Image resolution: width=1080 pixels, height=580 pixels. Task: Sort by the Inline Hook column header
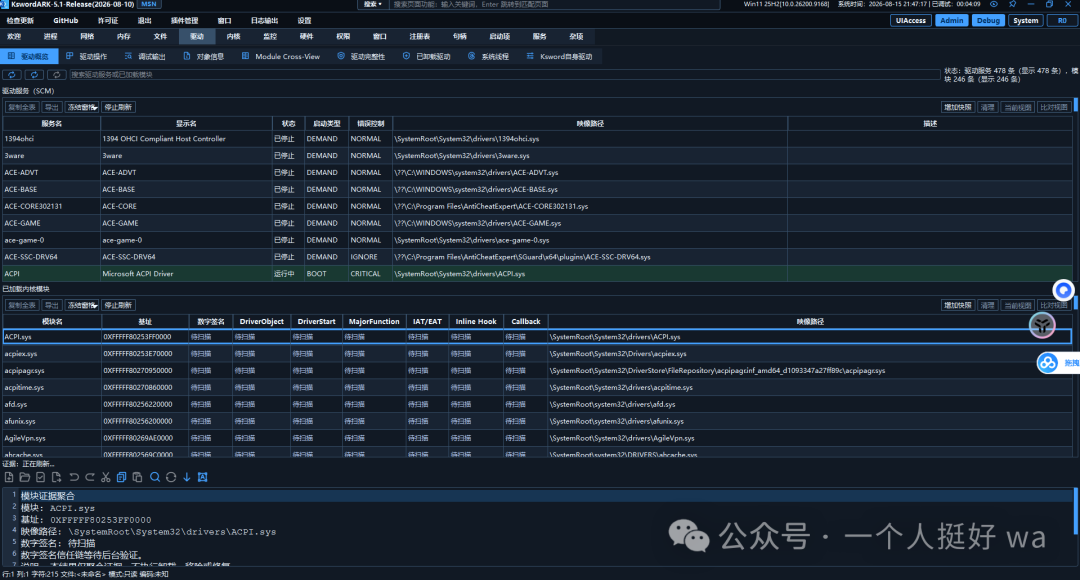tap(476, 322)
